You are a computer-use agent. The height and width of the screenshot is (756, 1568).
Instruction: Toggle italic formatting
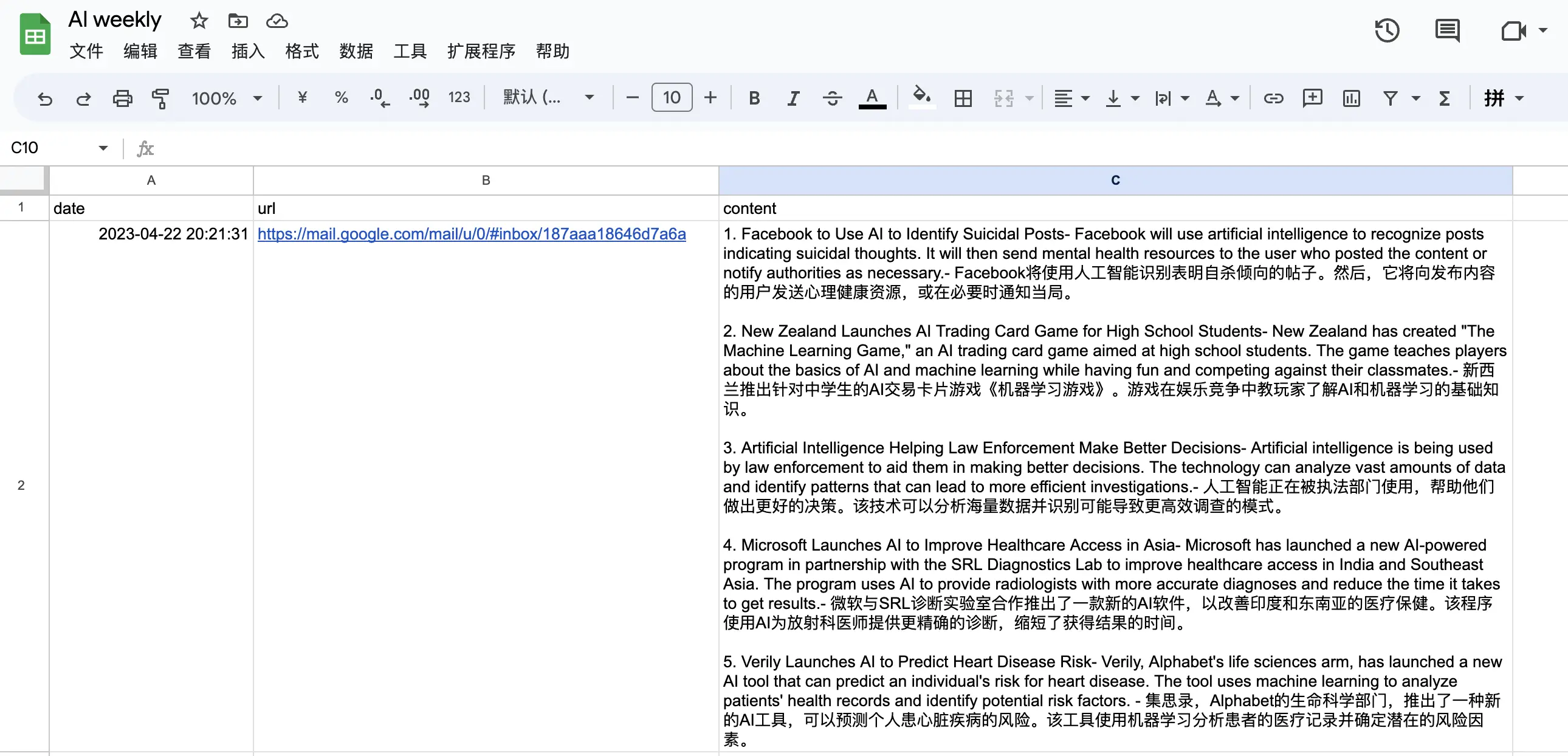(x=793, y=98)
